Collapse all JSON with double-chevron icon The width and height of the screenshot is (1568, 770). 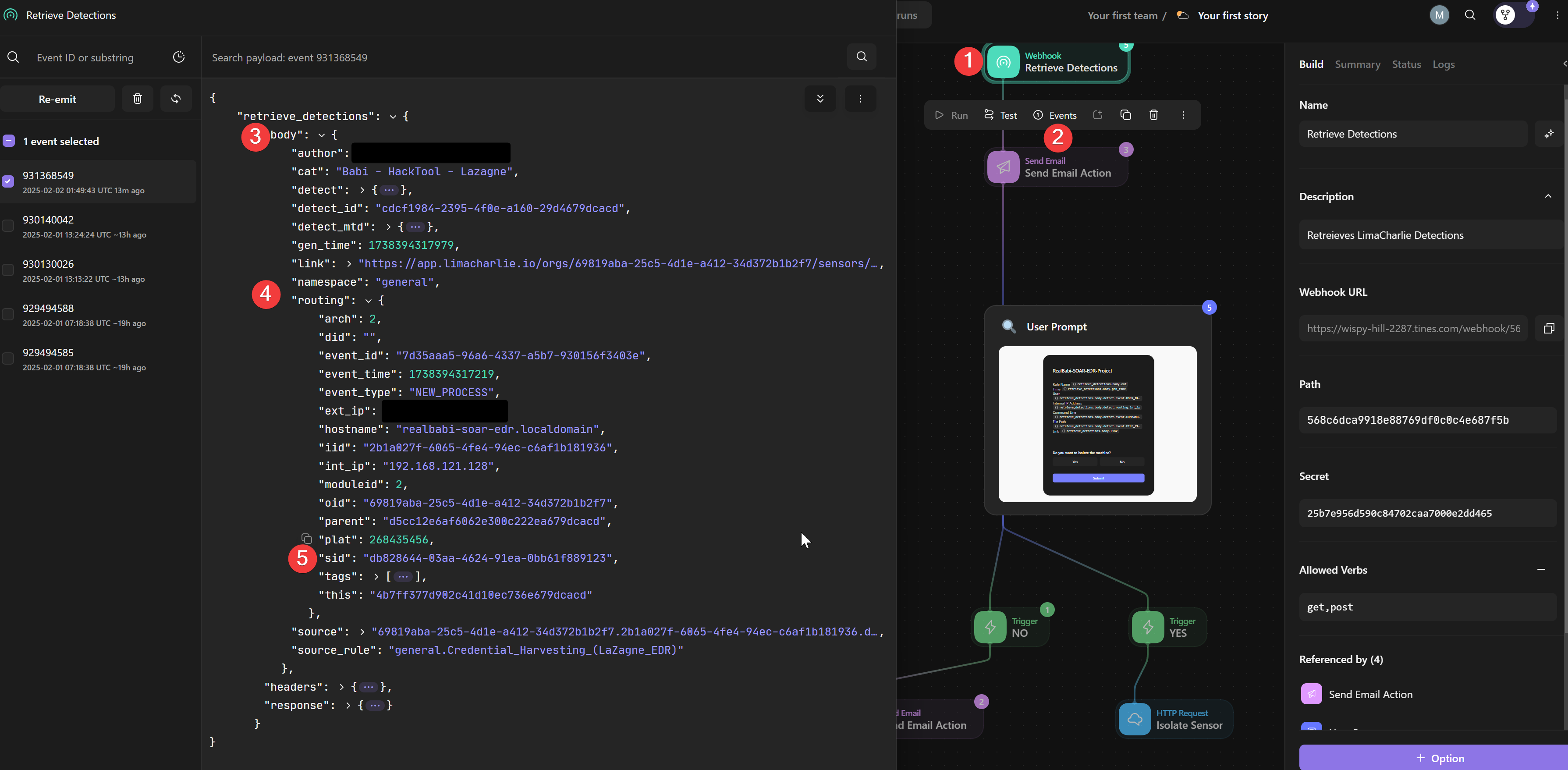tap(820, 99)
